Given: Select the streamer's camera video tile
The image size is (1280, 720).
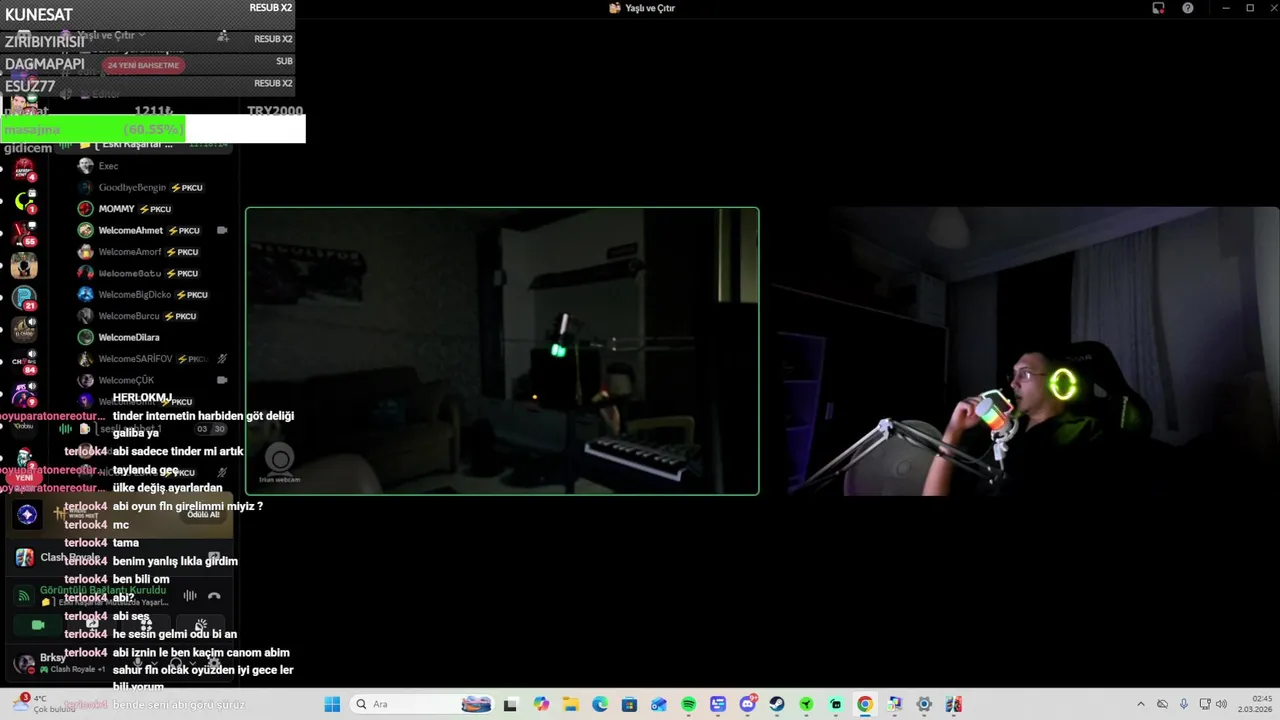Looking at the screenshot, I should [1023, 351].
